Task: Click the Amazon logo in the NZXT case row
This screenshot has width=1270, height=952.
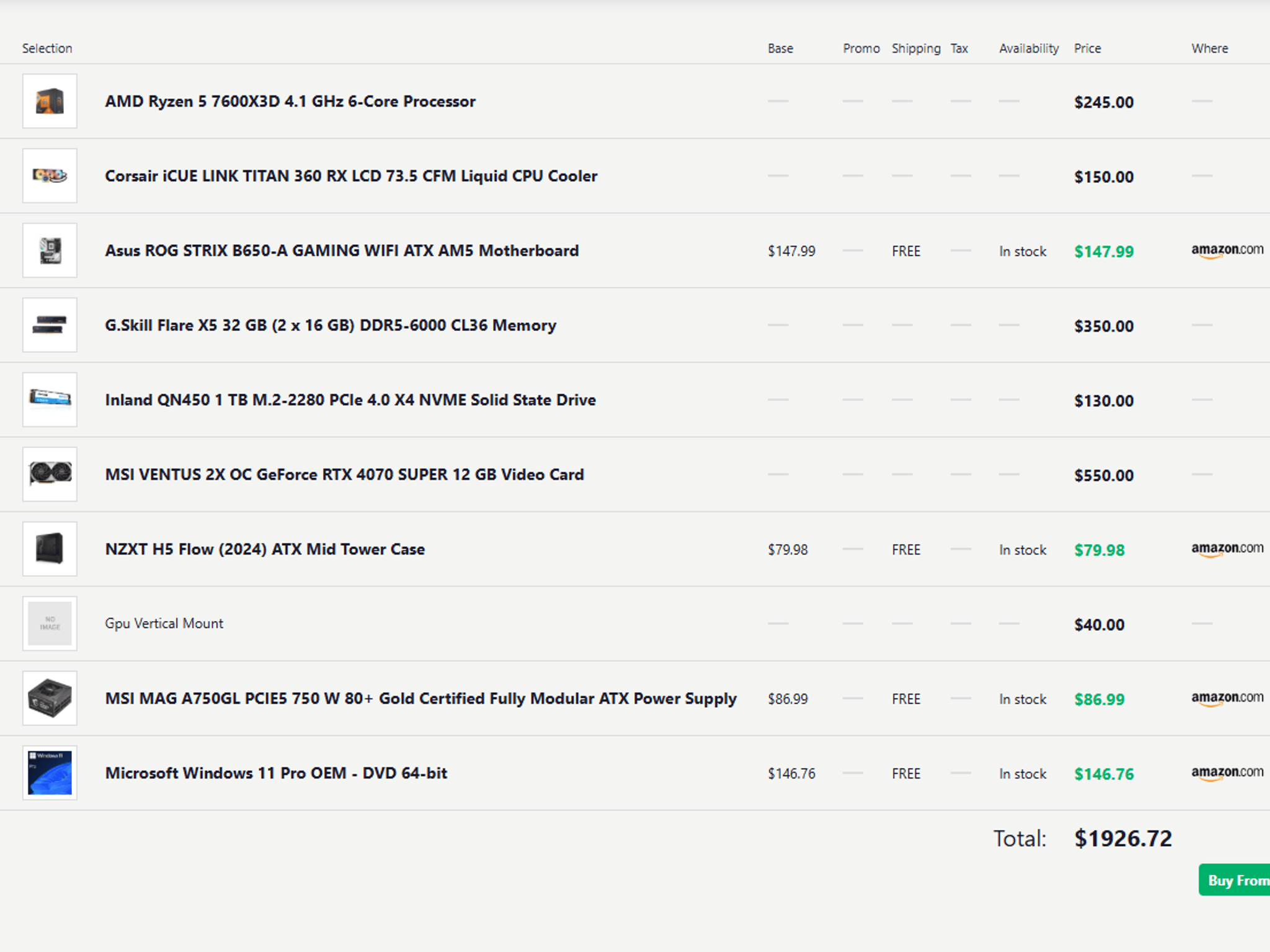Action: 1227,549
